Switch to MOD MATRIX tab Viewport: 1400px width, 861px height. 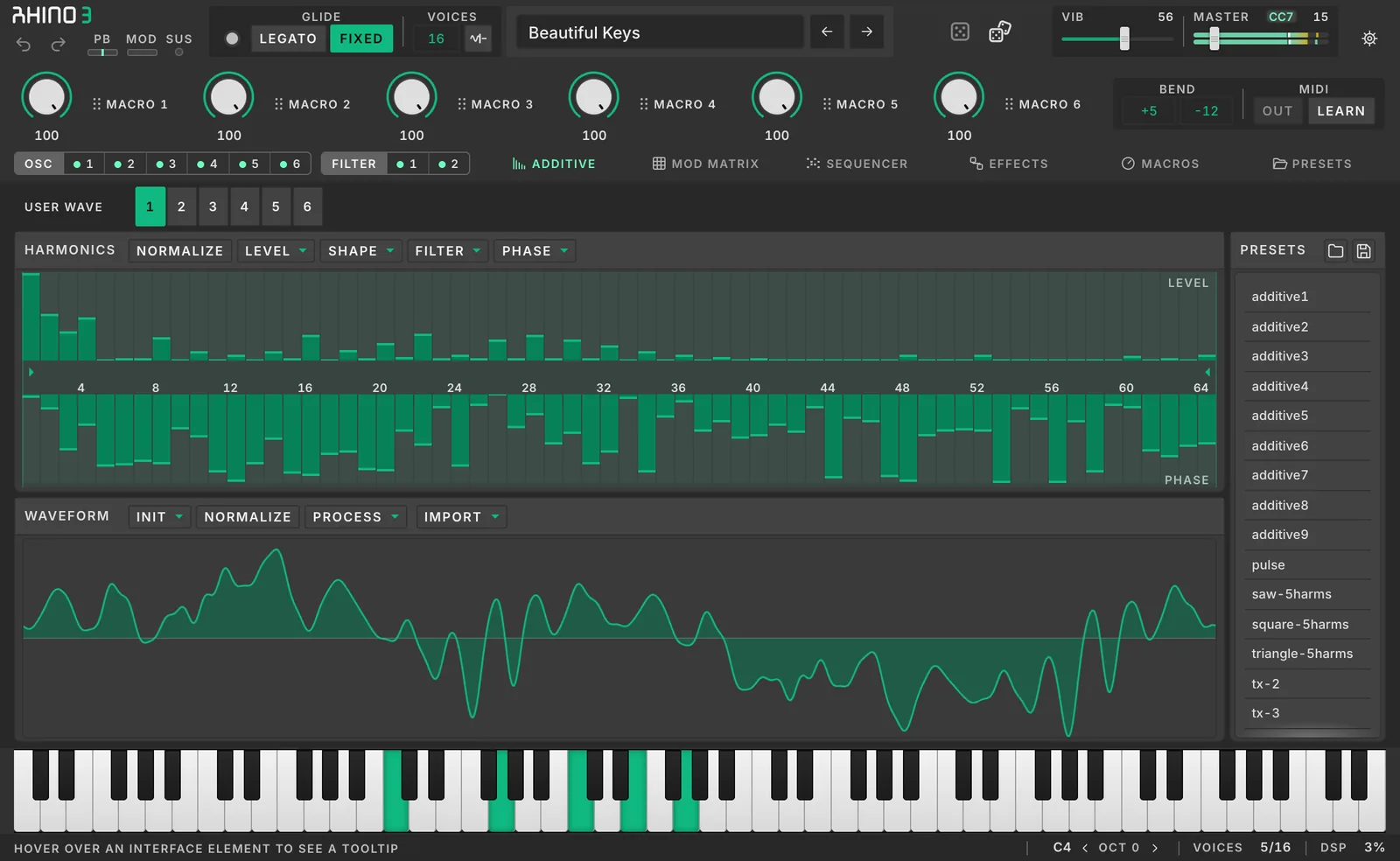[x=705, y=164]
